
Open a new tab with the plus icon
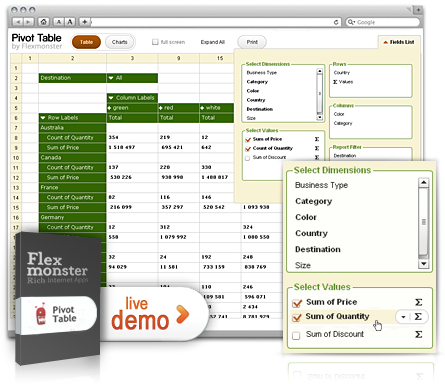[418, 10]
